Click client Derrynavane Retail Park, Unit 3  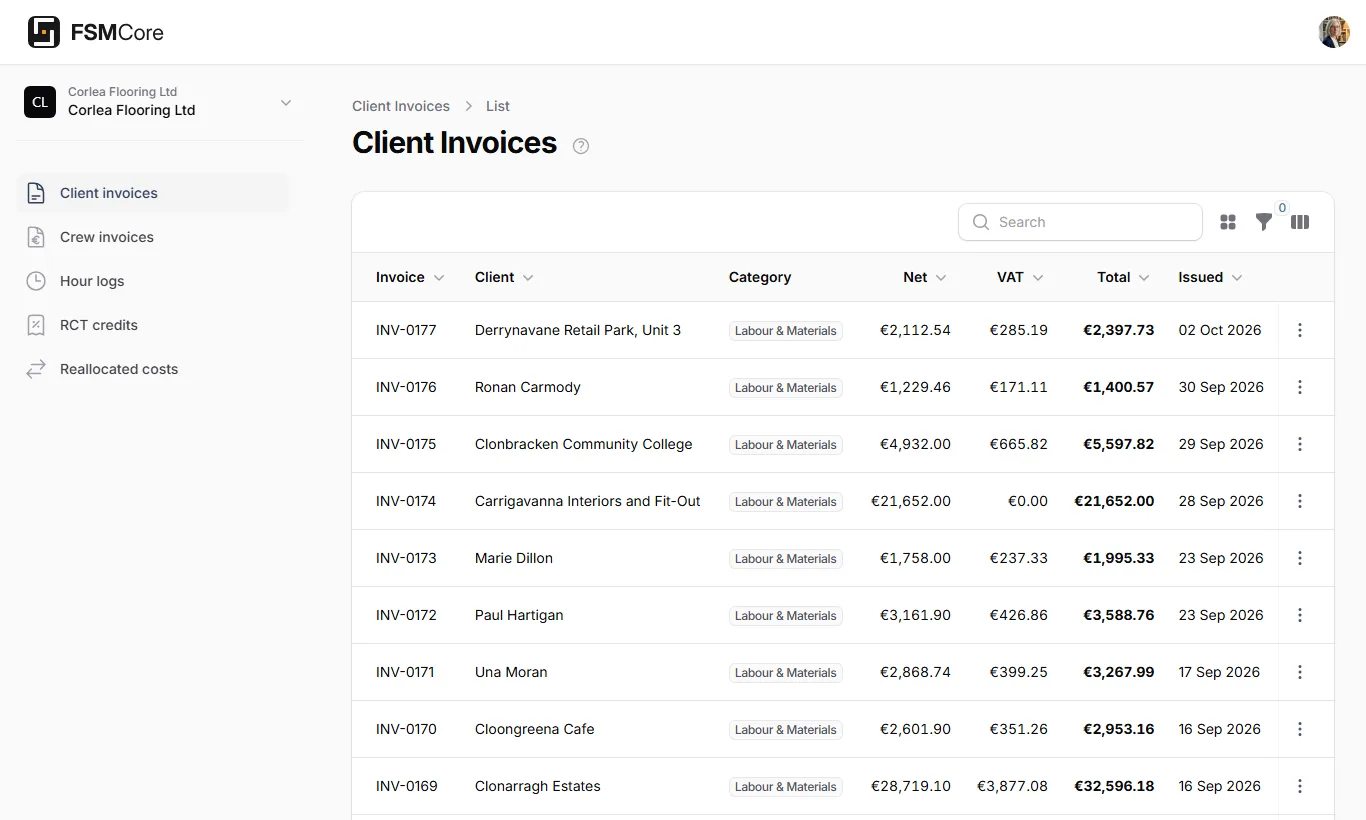point(578,330)
